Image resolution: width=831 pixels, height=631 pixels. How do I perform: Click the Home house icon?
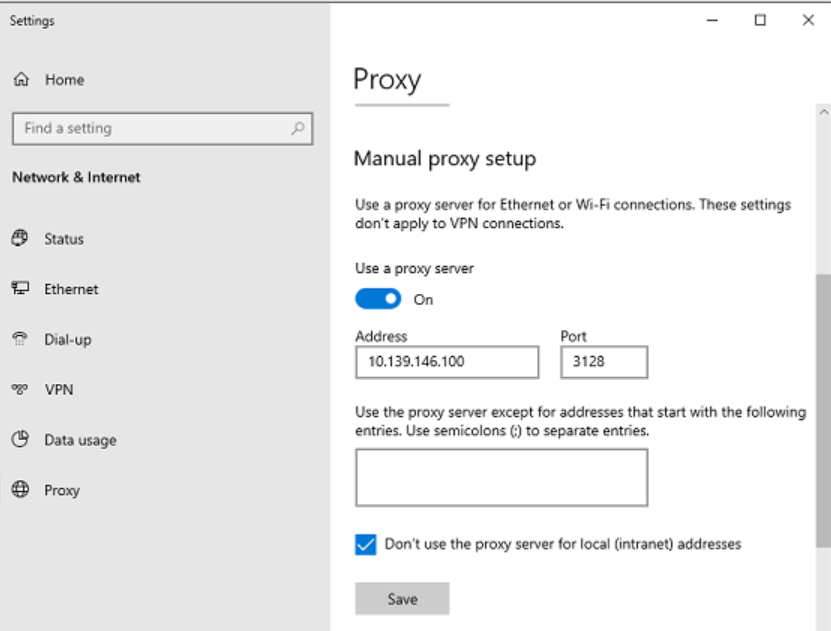point(21,79)
